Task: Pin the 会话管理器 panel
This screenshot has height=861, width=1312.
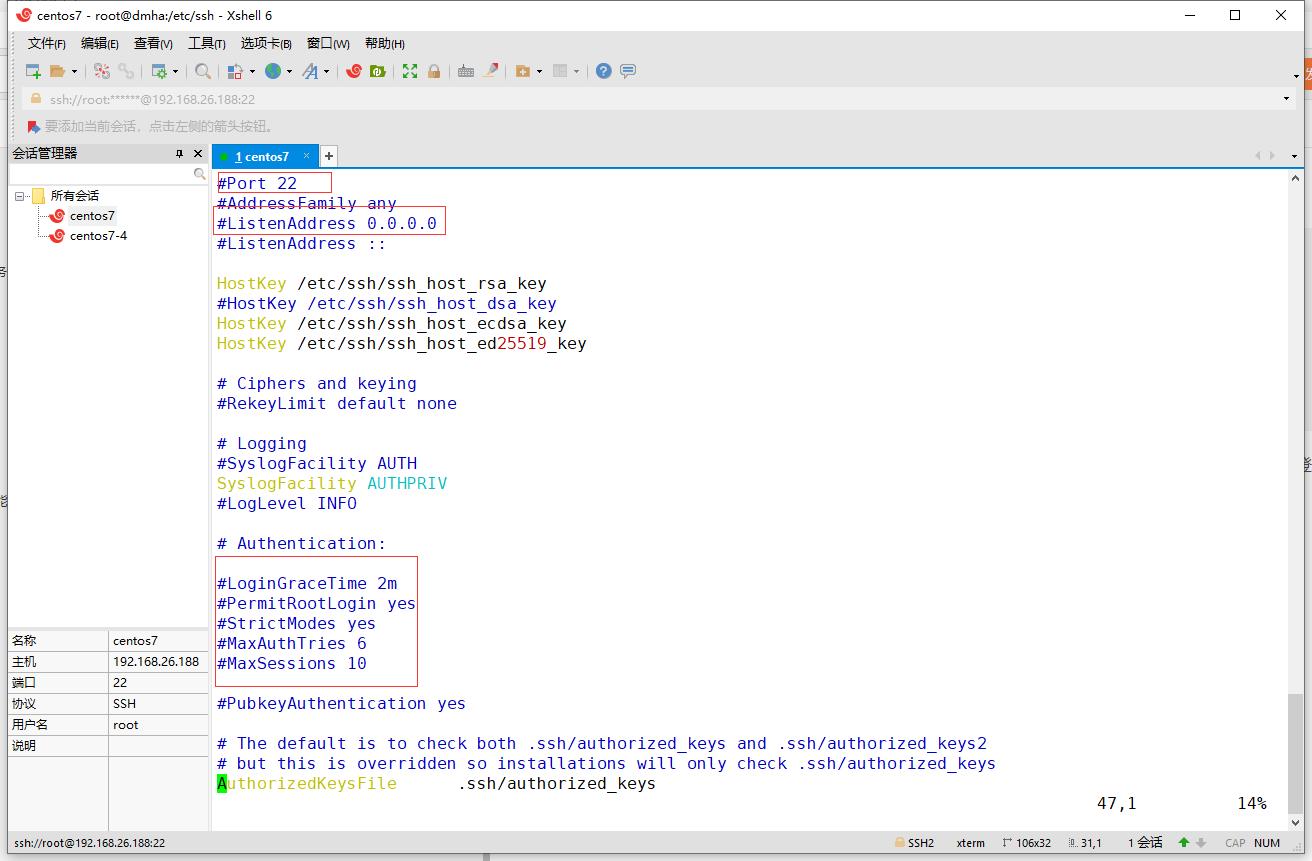Action: coord(179,153)
